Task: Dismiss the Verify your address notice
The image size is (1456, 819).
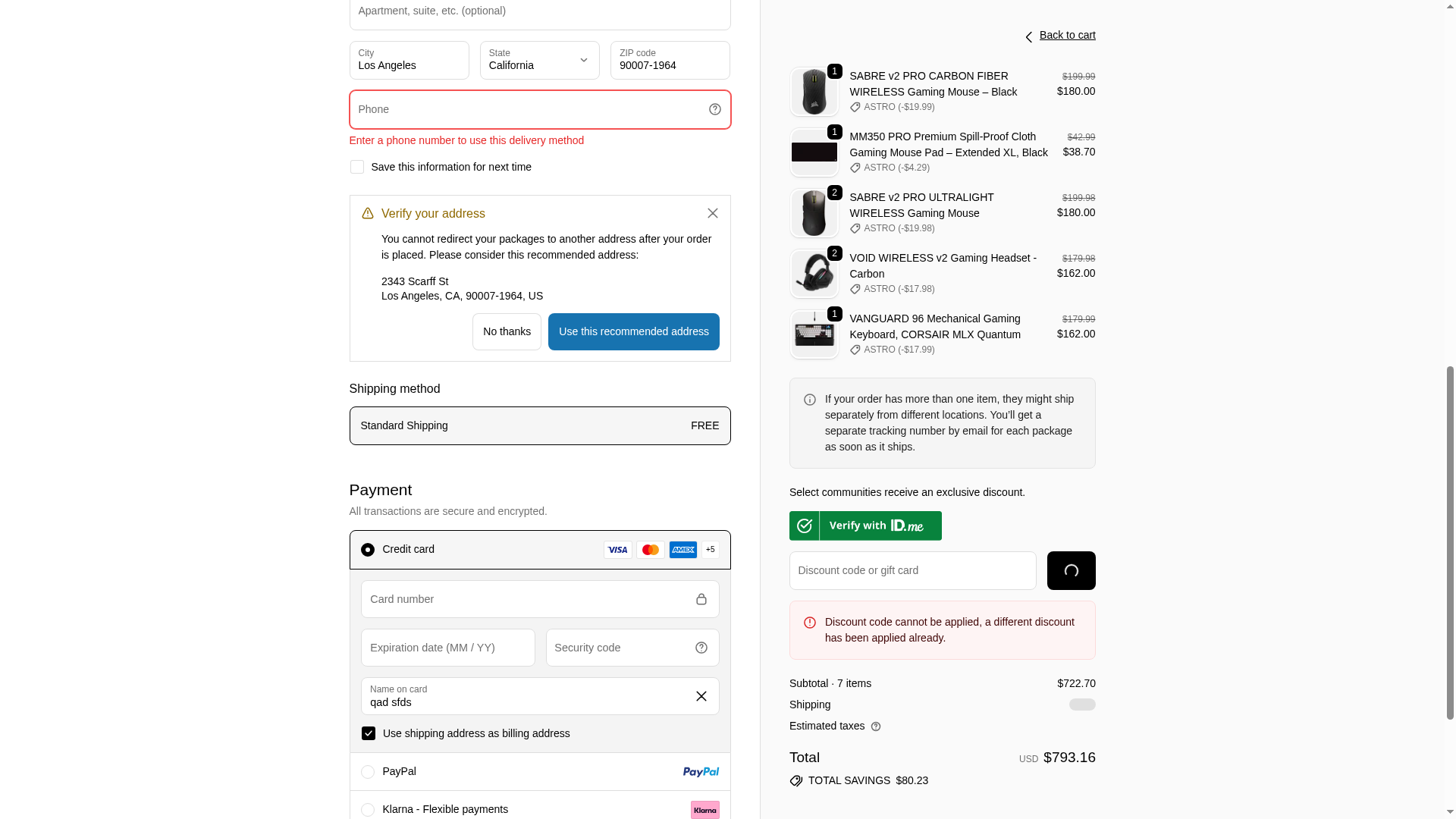Action: tap(712, 213)
